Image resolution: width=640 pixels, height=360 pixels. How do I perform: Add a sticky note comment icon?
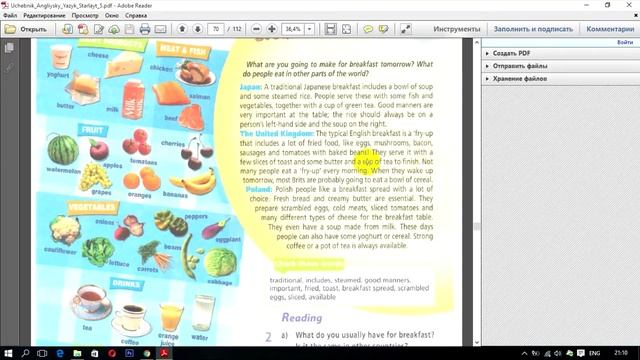point(368,29)
